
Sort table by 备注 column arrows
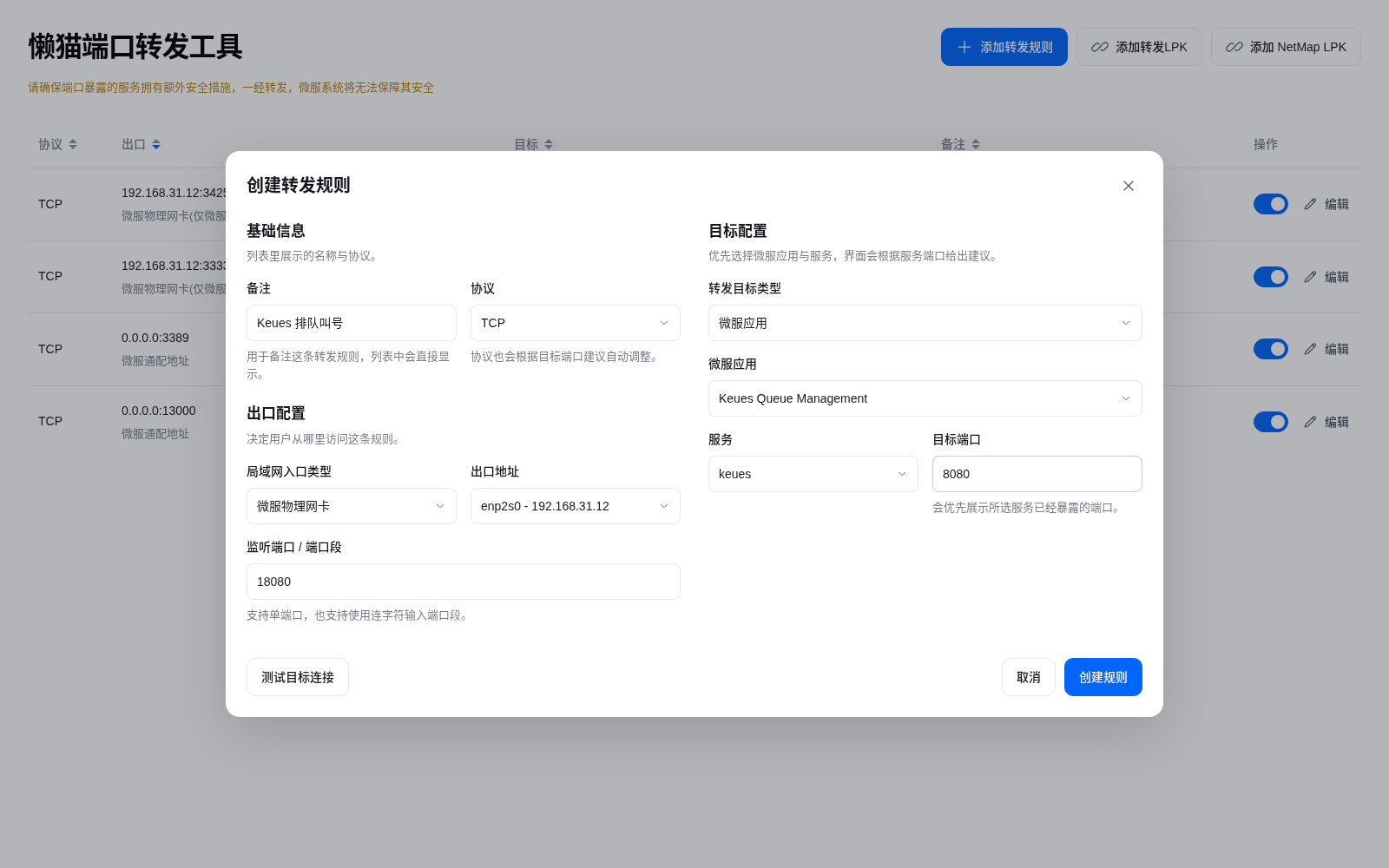[x=976, y=144]
